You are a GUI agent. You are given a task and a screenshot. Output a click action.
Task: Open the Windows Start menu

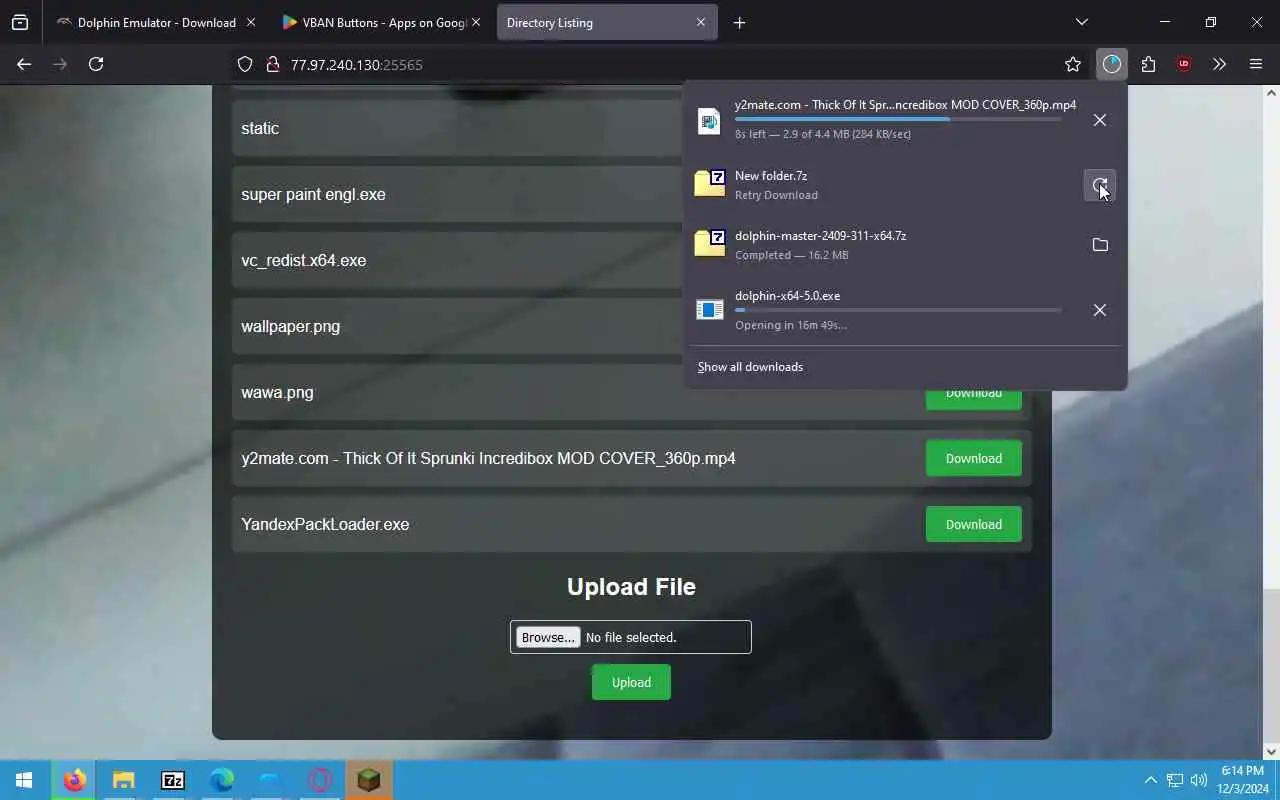click(x=24, y=780)
